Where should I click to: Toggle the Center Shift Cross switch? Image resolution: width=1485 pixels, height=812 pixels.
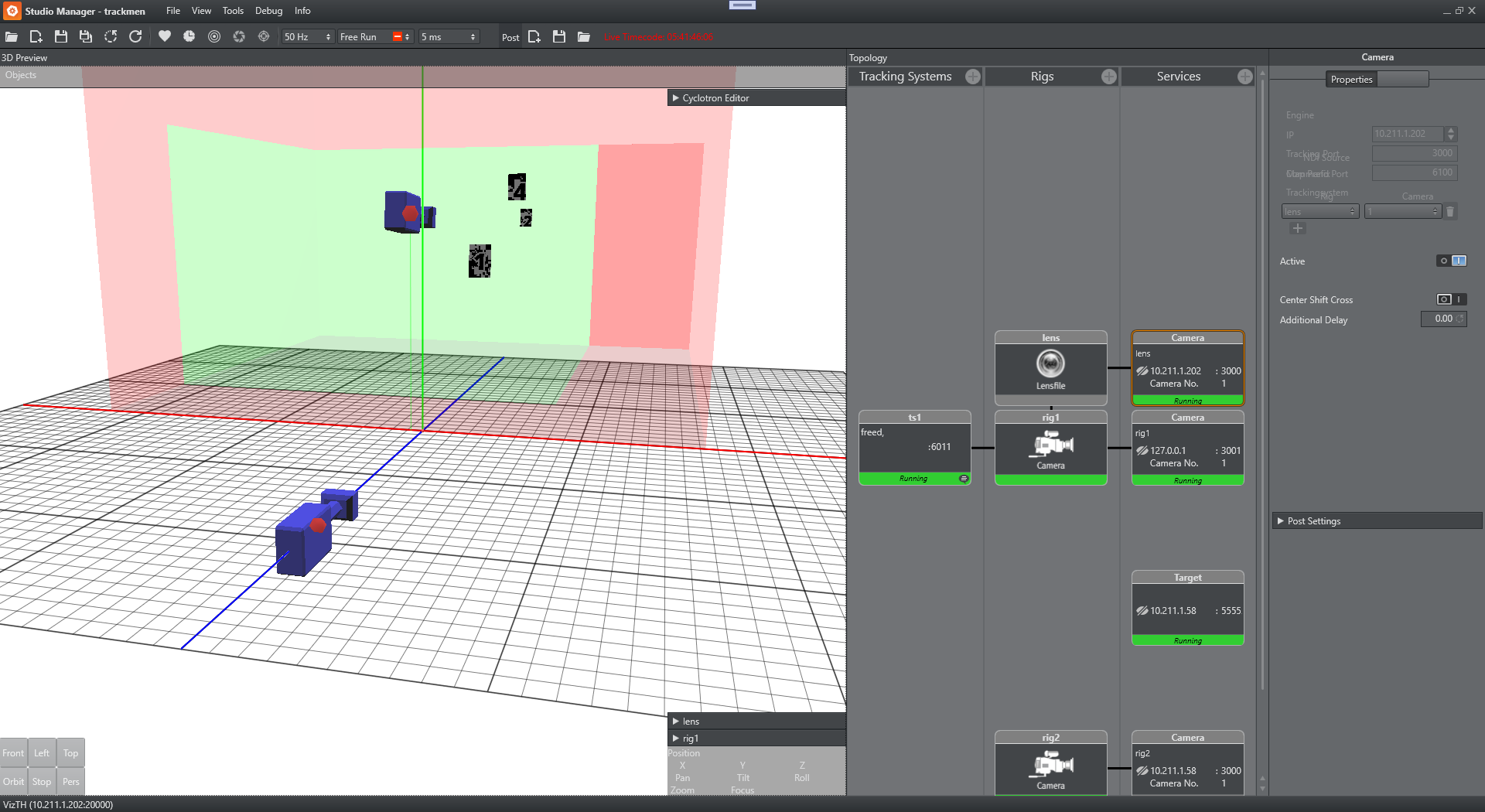point(1451,300)
